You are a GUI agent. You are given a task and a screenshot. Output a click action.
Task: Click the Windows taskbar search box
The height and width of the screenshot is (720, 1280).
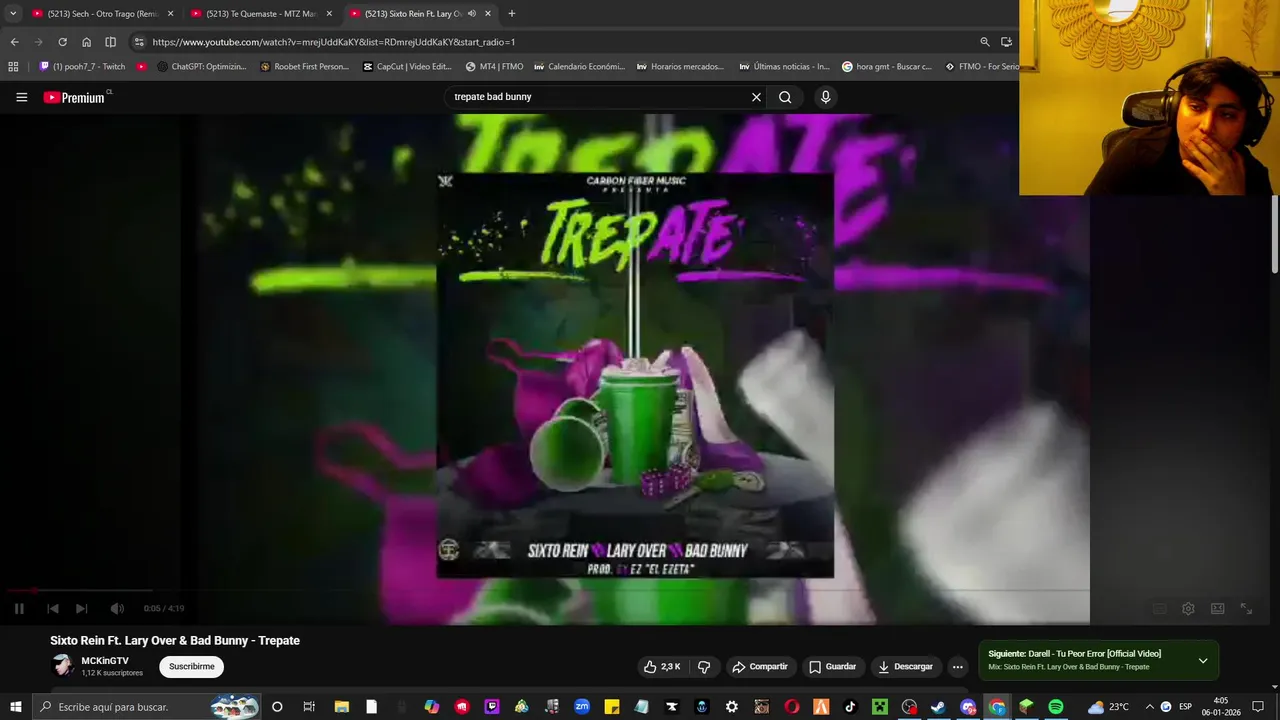[147, 707]
